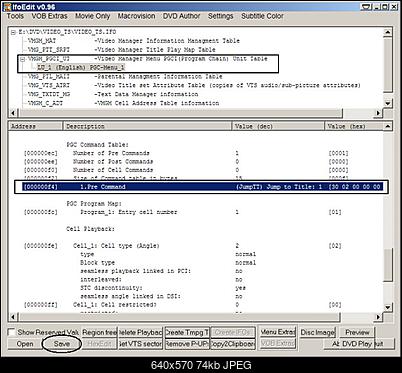Click the Copy2Clipboard button
Image resolution: width=402 pixels, height=373 pixels.
tap(233, 344)
